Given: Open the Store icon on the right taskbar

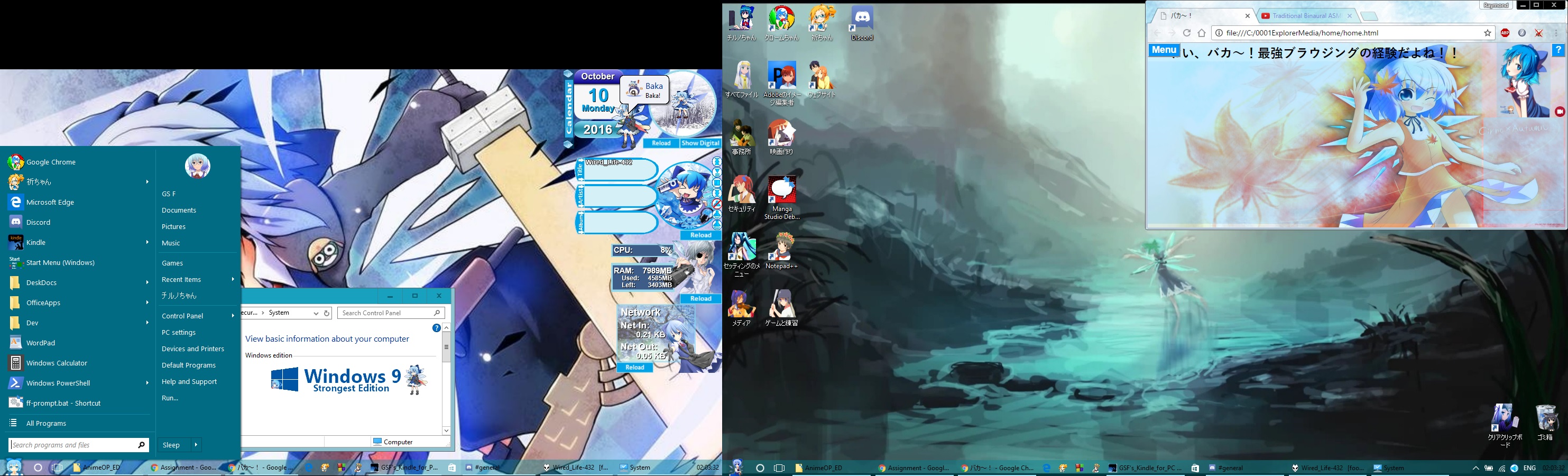Looking at the screenshot, I should (1195, 468).
